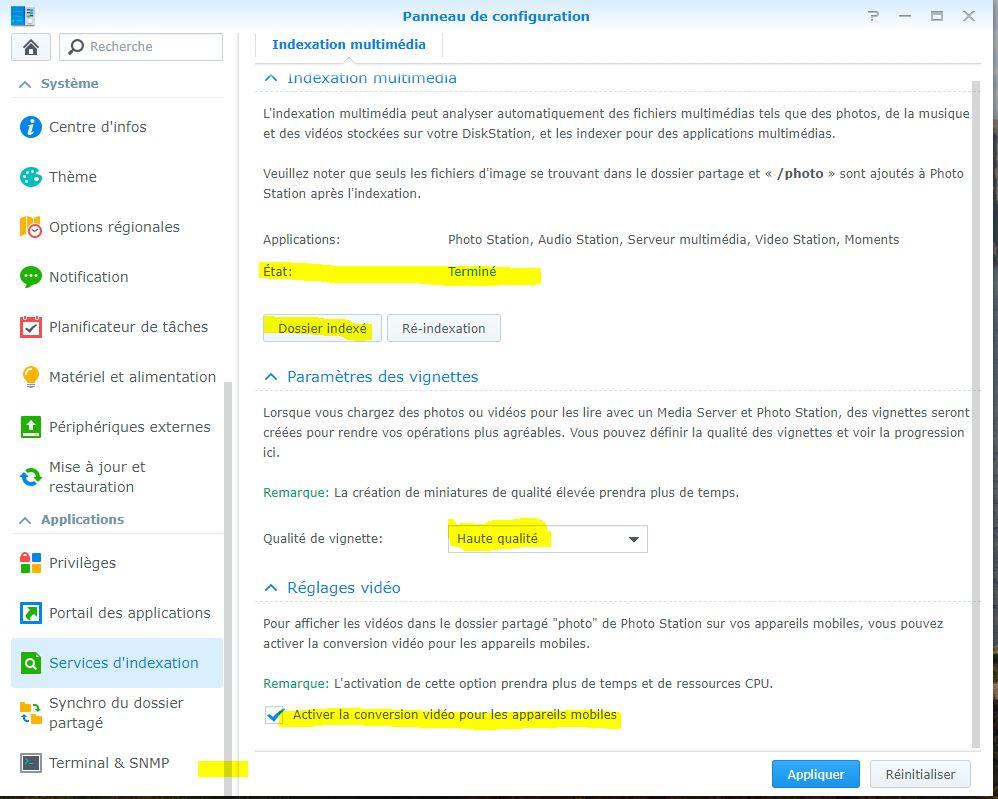Click the Portail des applications icon

pos(31,612)
